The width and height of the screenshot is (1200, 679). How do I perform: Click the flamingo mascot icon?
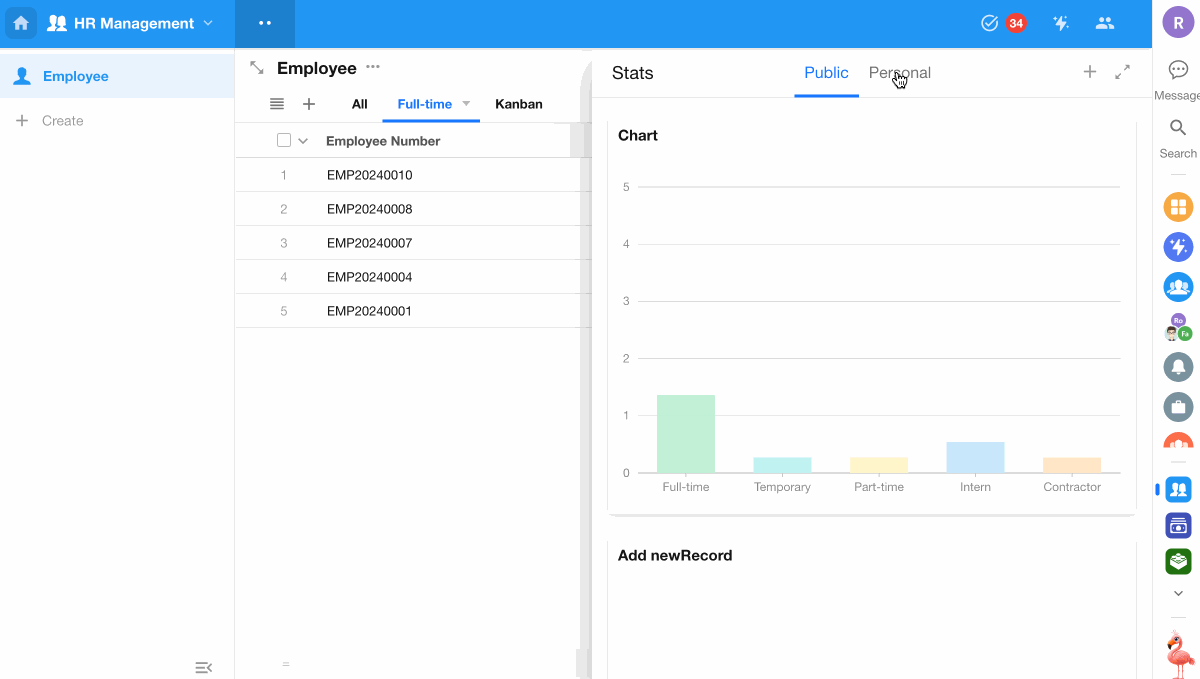1179,654
